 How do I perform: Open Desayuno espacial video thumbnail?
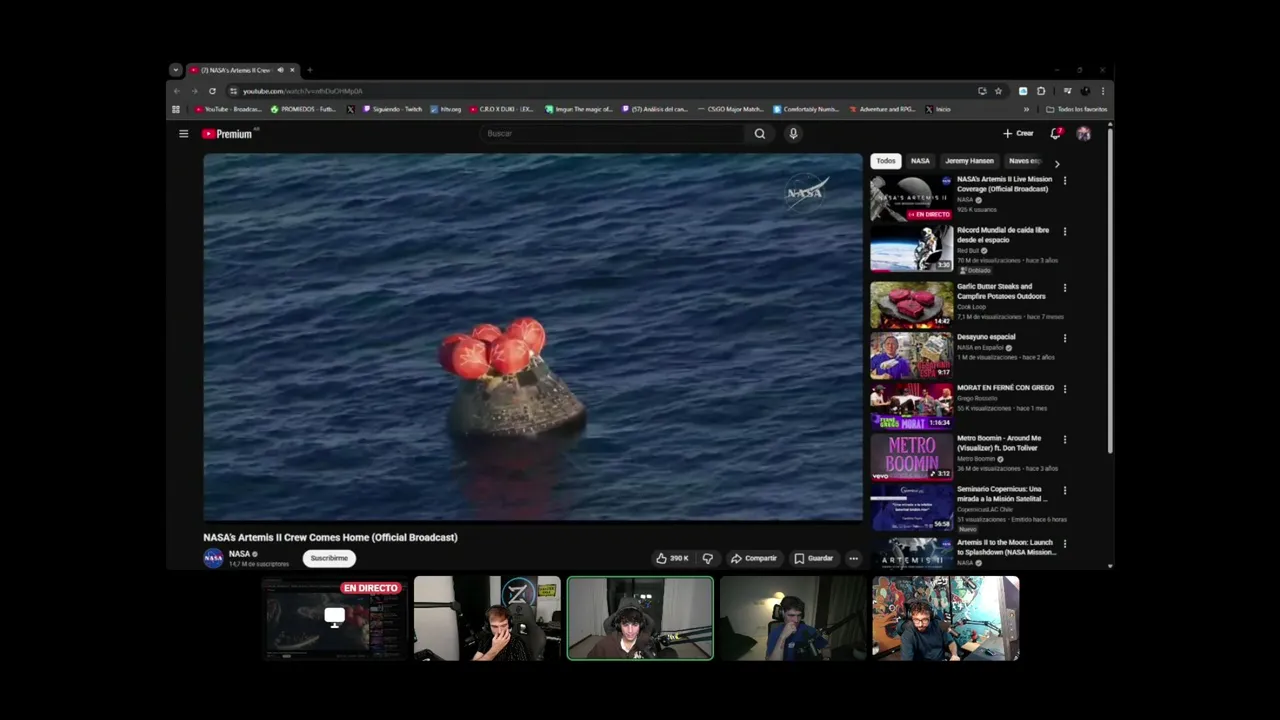[x=911, y=356]
